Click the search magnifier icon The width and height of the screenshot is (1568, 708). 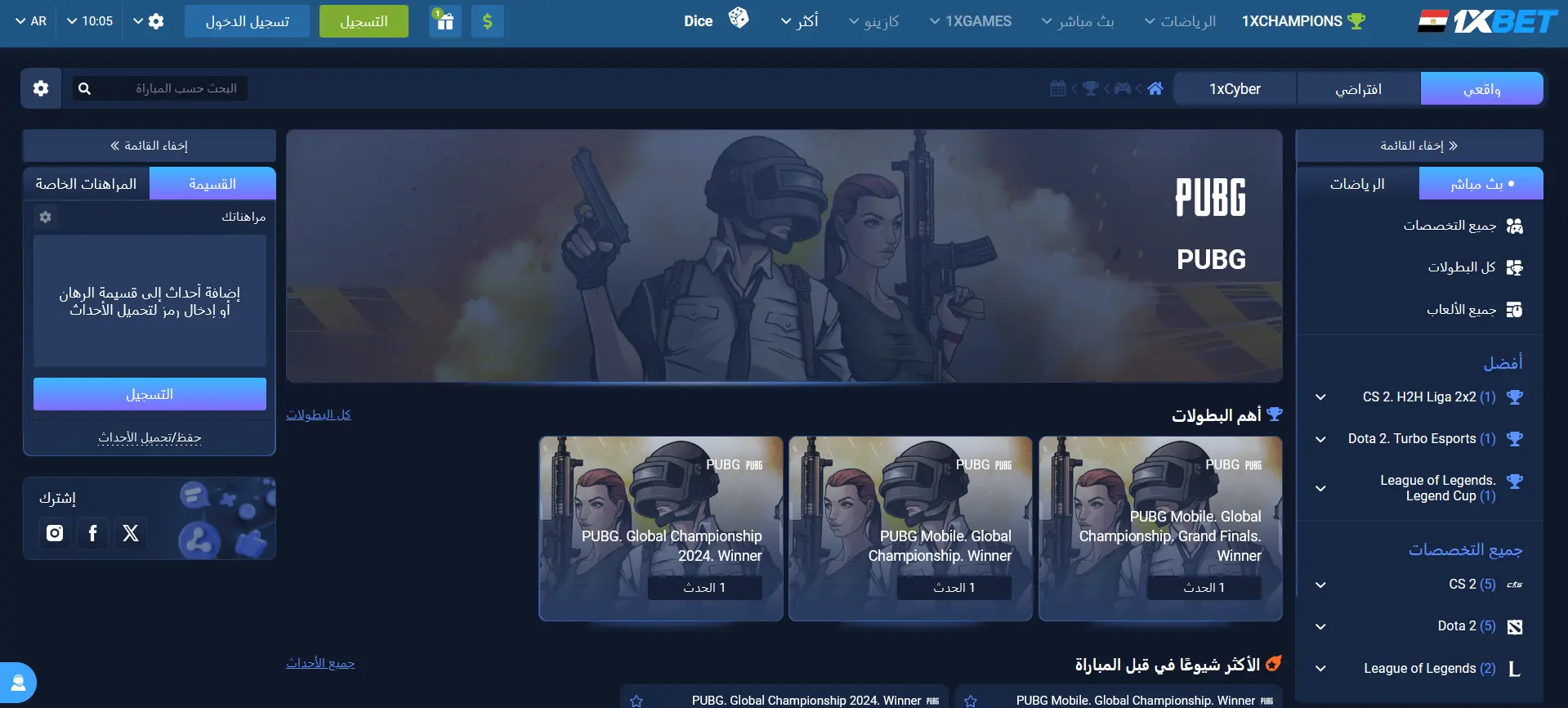[x=84, y=88]
